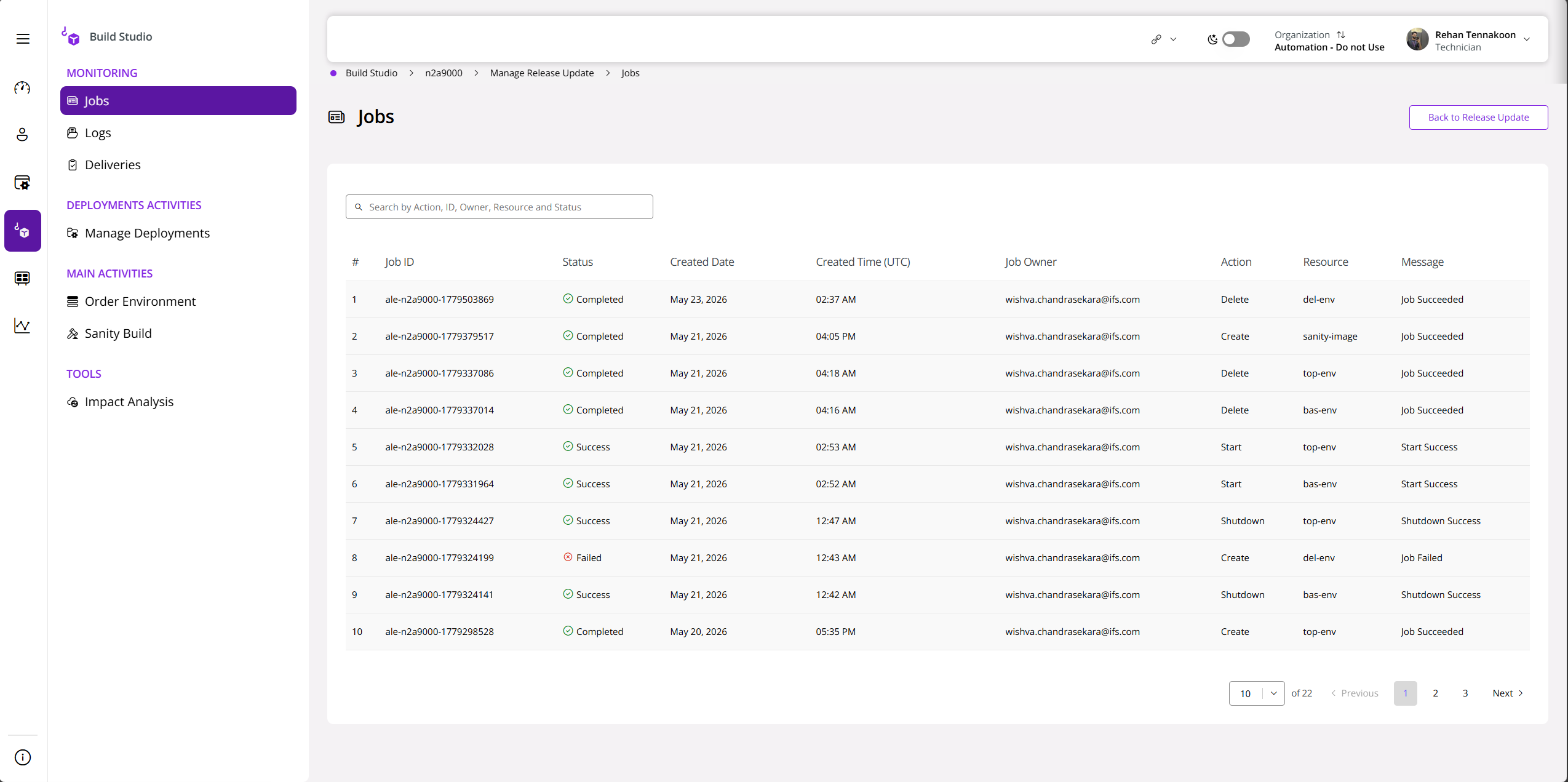
Task: Toggle dark mode switch
Action: click(1236, 39)
